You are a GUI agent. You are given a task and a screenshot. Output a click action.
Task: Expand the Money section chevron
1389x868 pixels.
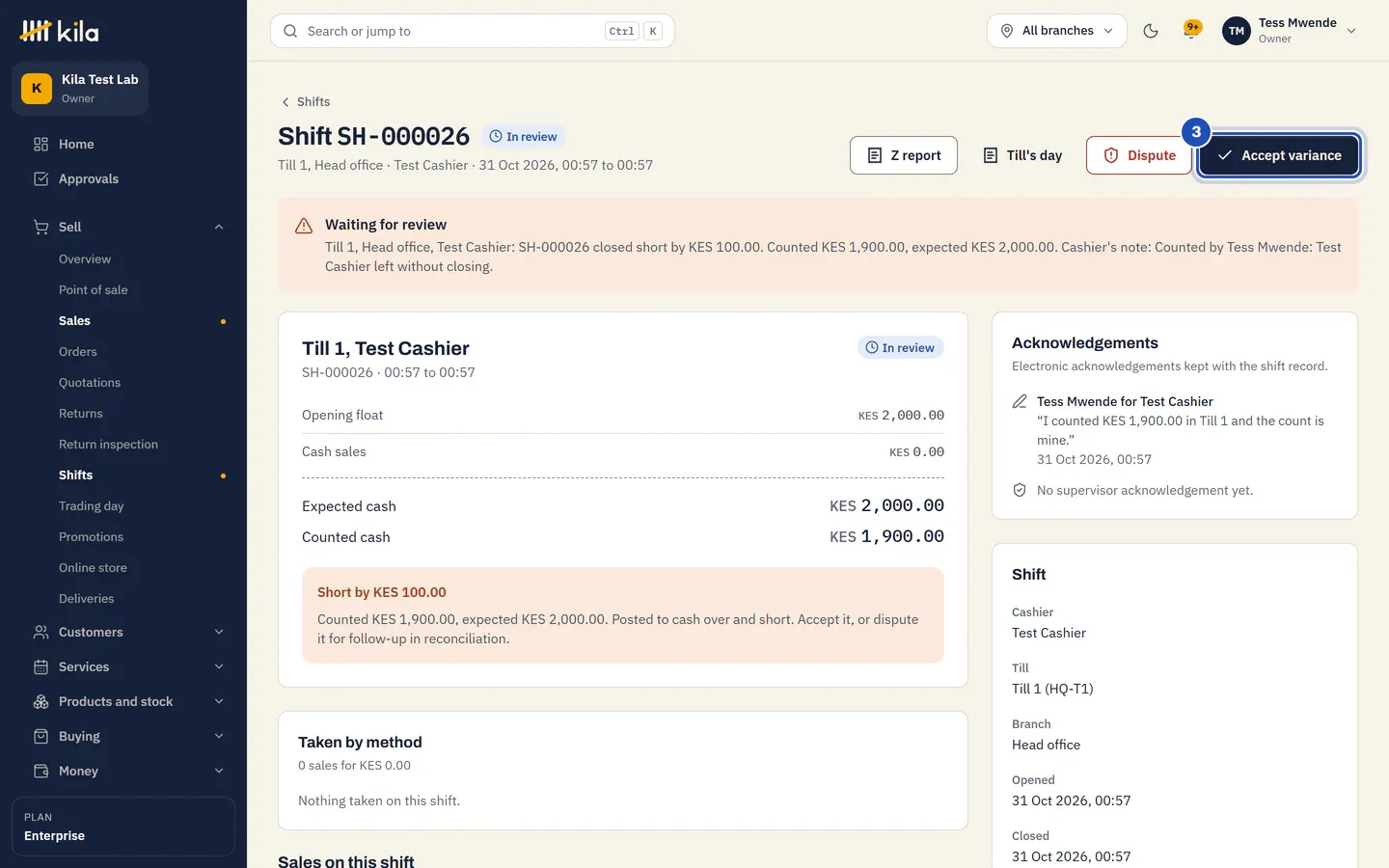pos(219,771)
